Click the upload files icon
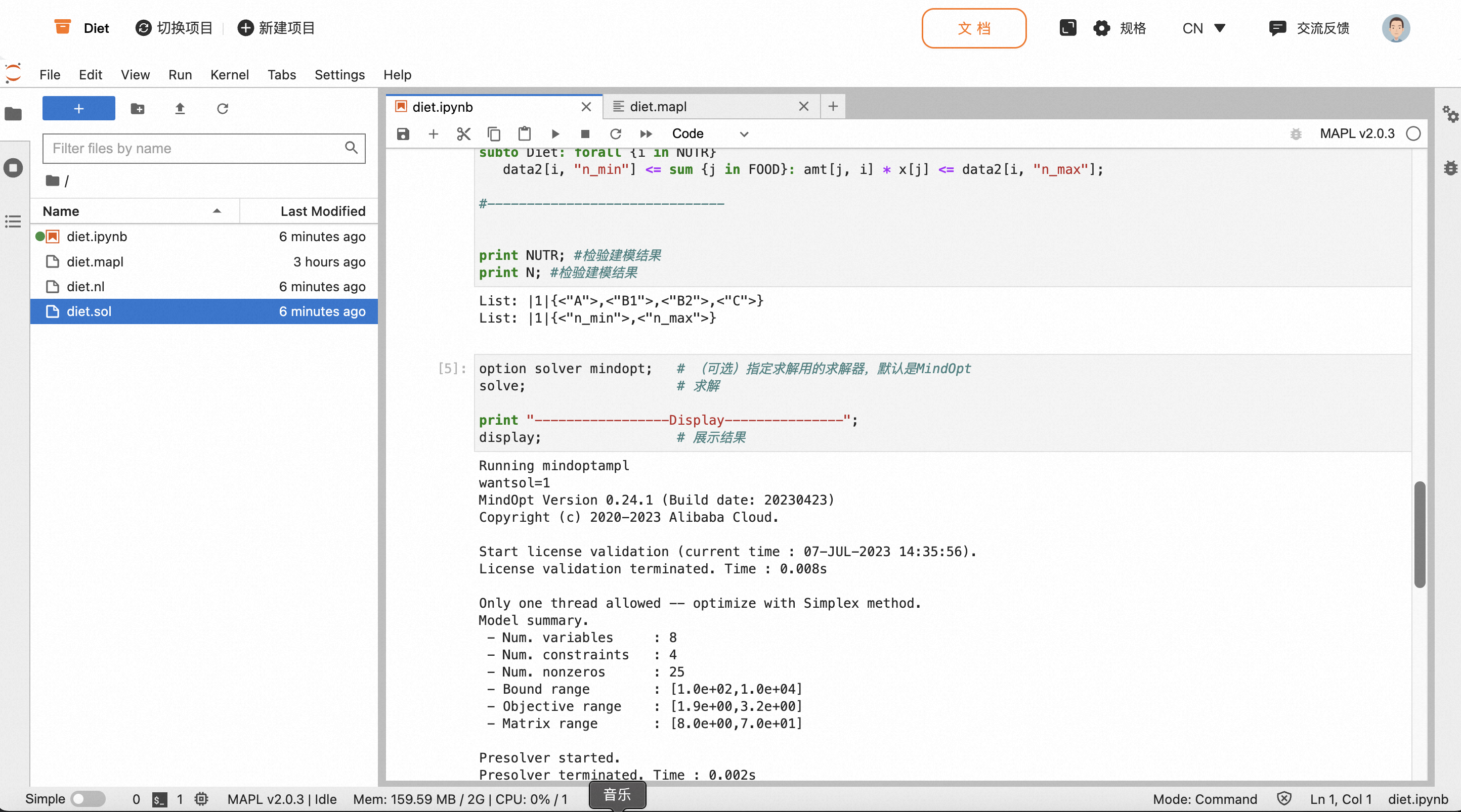The image size is (1461, 812). 180,108
